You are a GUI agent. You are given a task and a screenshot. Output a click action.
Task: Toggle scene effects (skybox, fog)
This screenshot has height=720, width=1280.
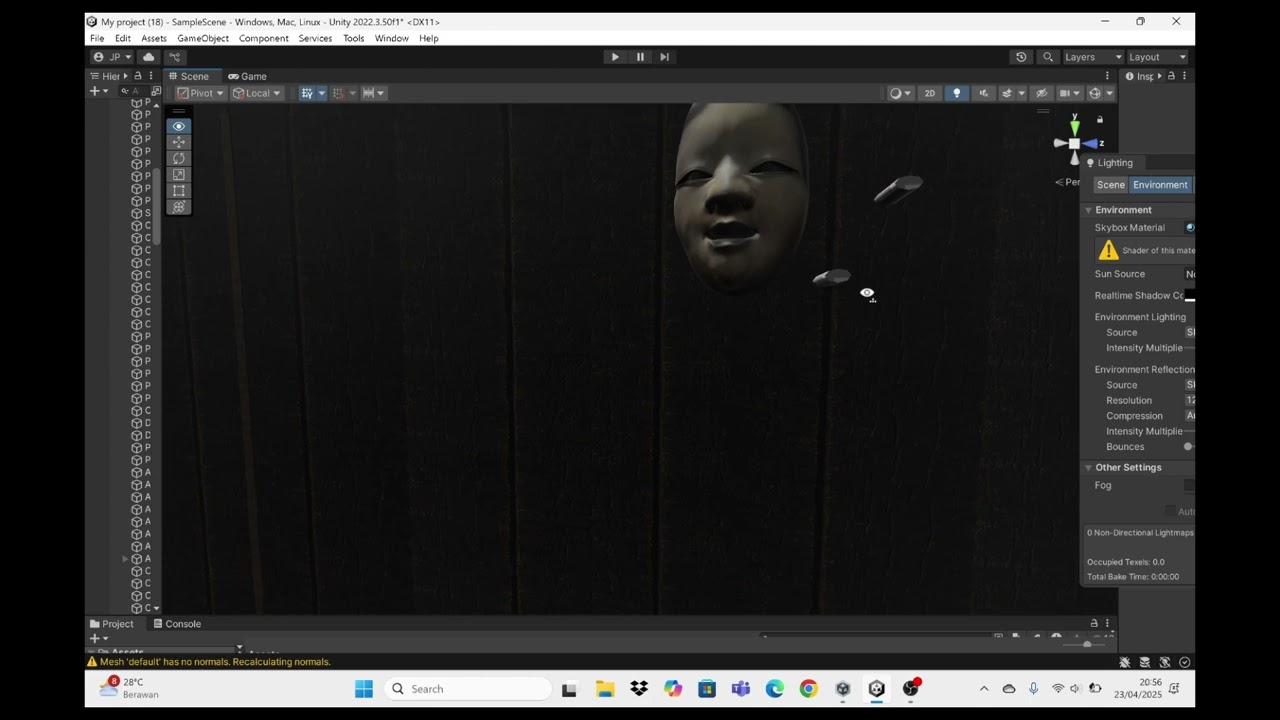tap(1007, 93)
